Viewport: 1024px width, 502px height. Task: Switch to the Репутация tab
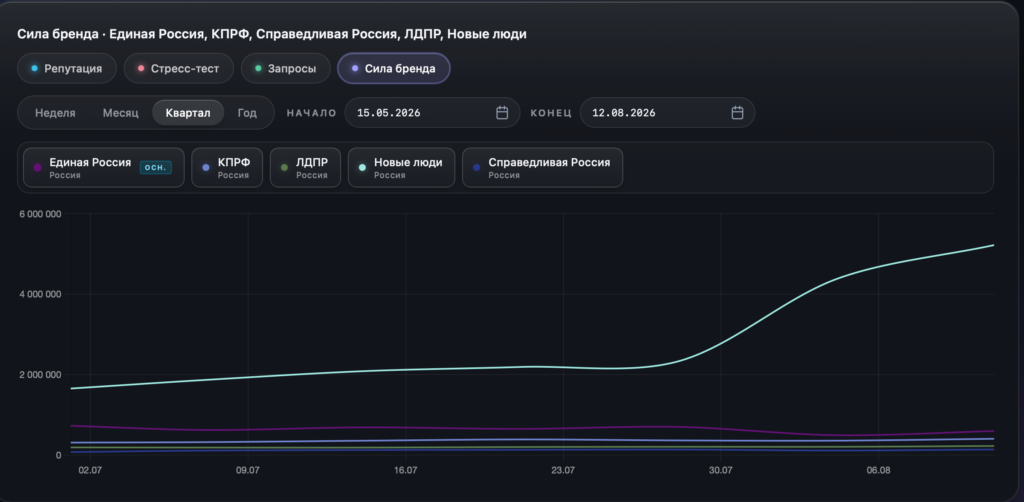click(67, 69)
